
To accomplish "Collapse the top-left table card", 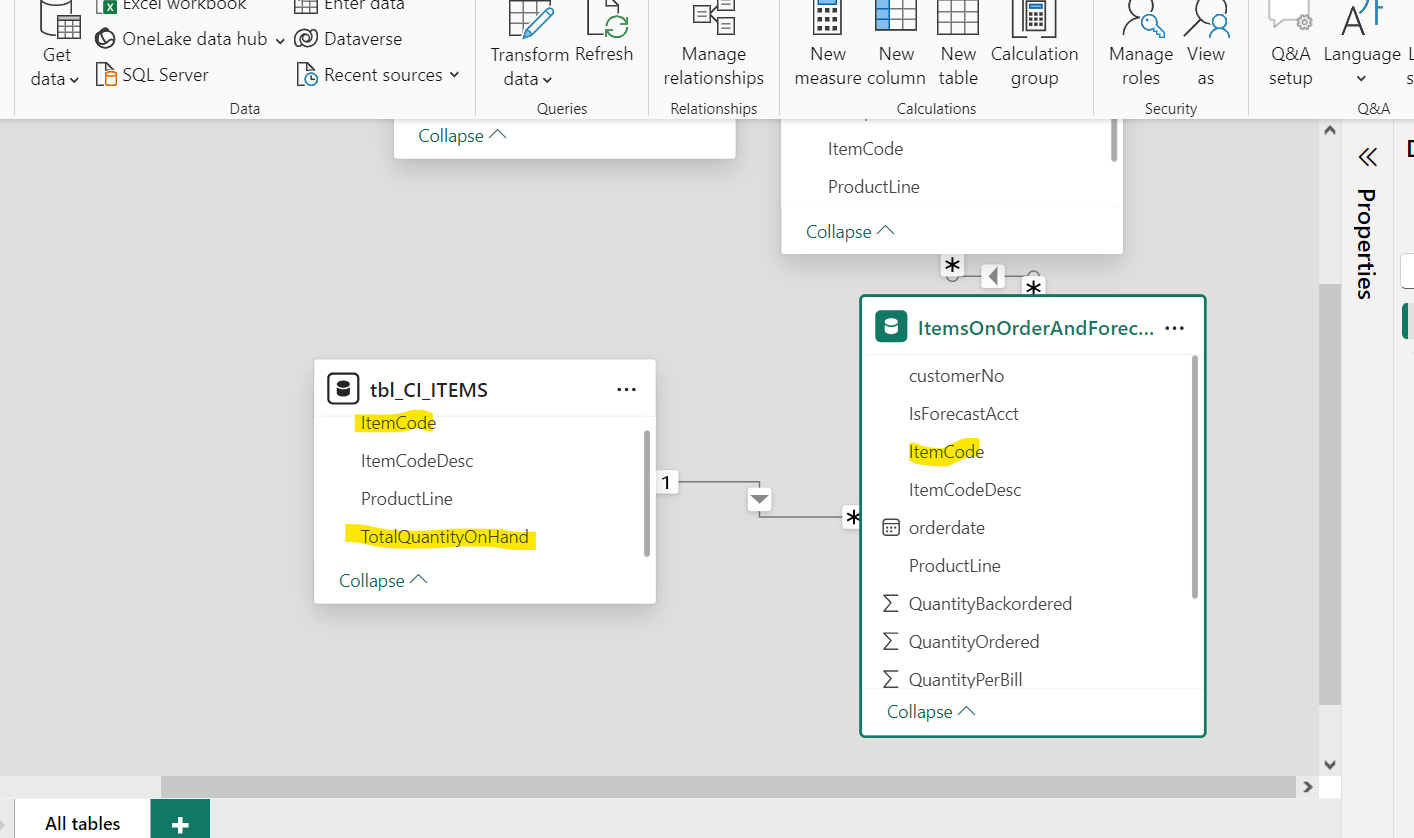I will (462, 135).
